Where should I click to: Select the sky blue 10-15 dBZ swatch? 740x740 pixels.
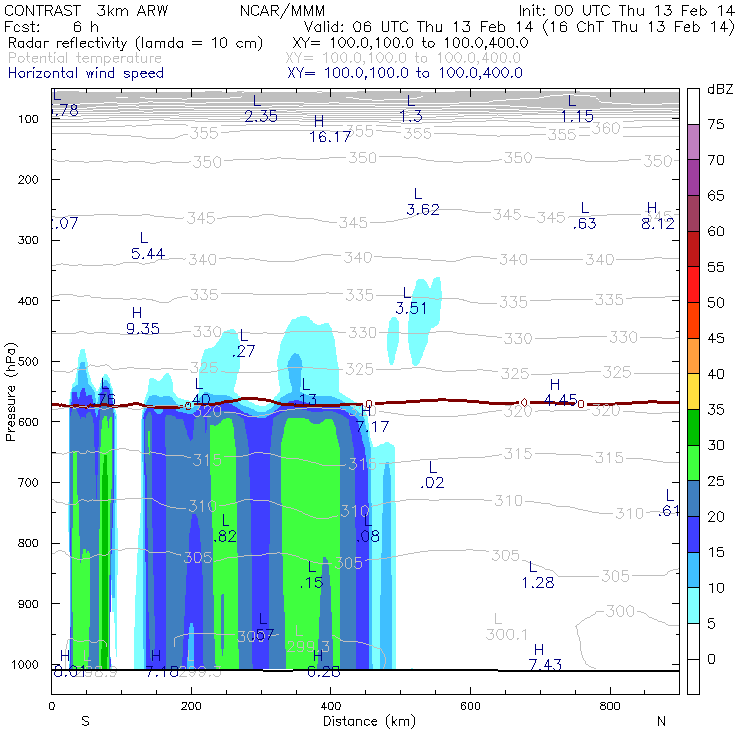pyautogui.click(x=693, y=570)
